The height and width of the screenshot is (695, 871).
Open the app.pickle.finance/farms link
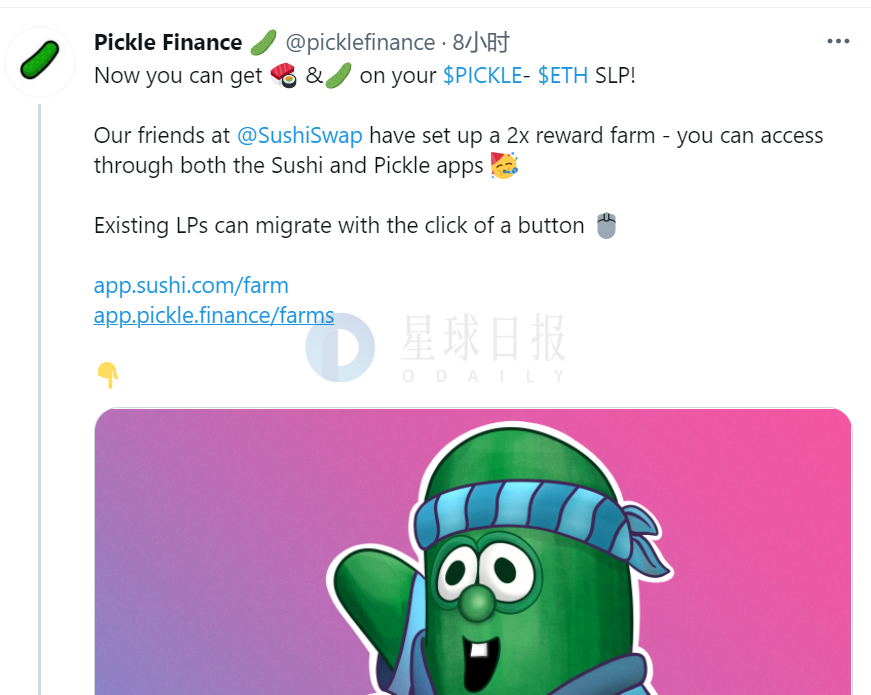tap(214, 316)
